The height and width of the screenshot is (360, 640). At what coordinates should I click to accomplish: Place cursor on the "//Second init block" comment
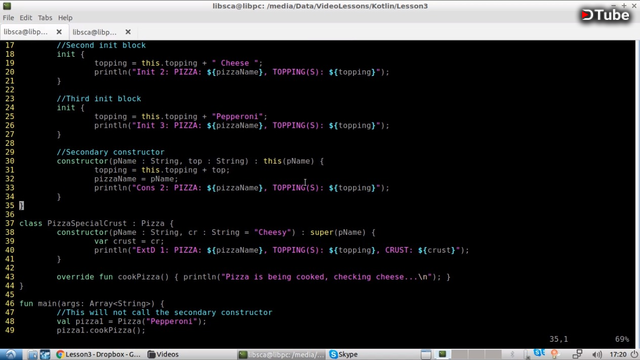click(101, 45)
